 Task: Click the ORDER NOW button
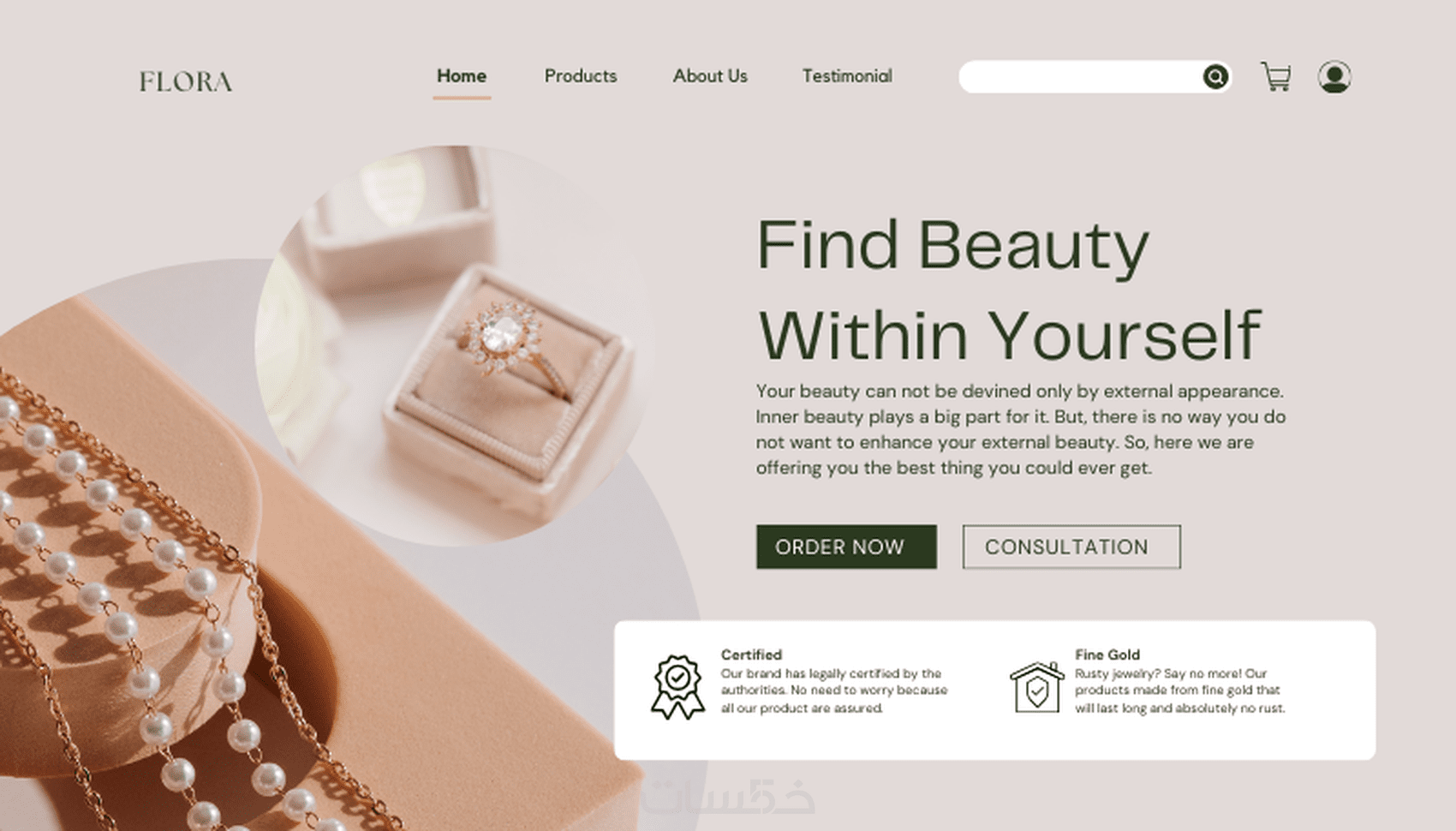(x=846, y=547)
